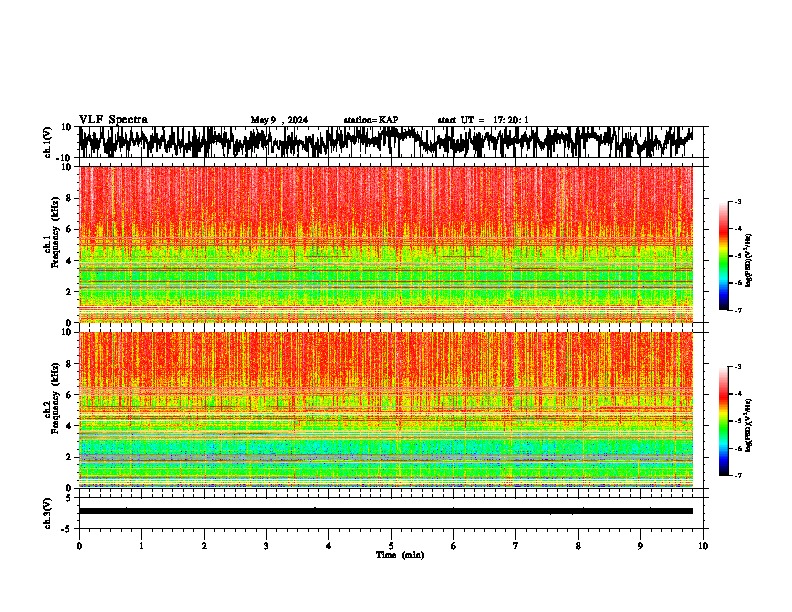Click the "8" kHz tick on ch.1 frequency axis
Screen dimensions: 792x612
coord(69,198)
